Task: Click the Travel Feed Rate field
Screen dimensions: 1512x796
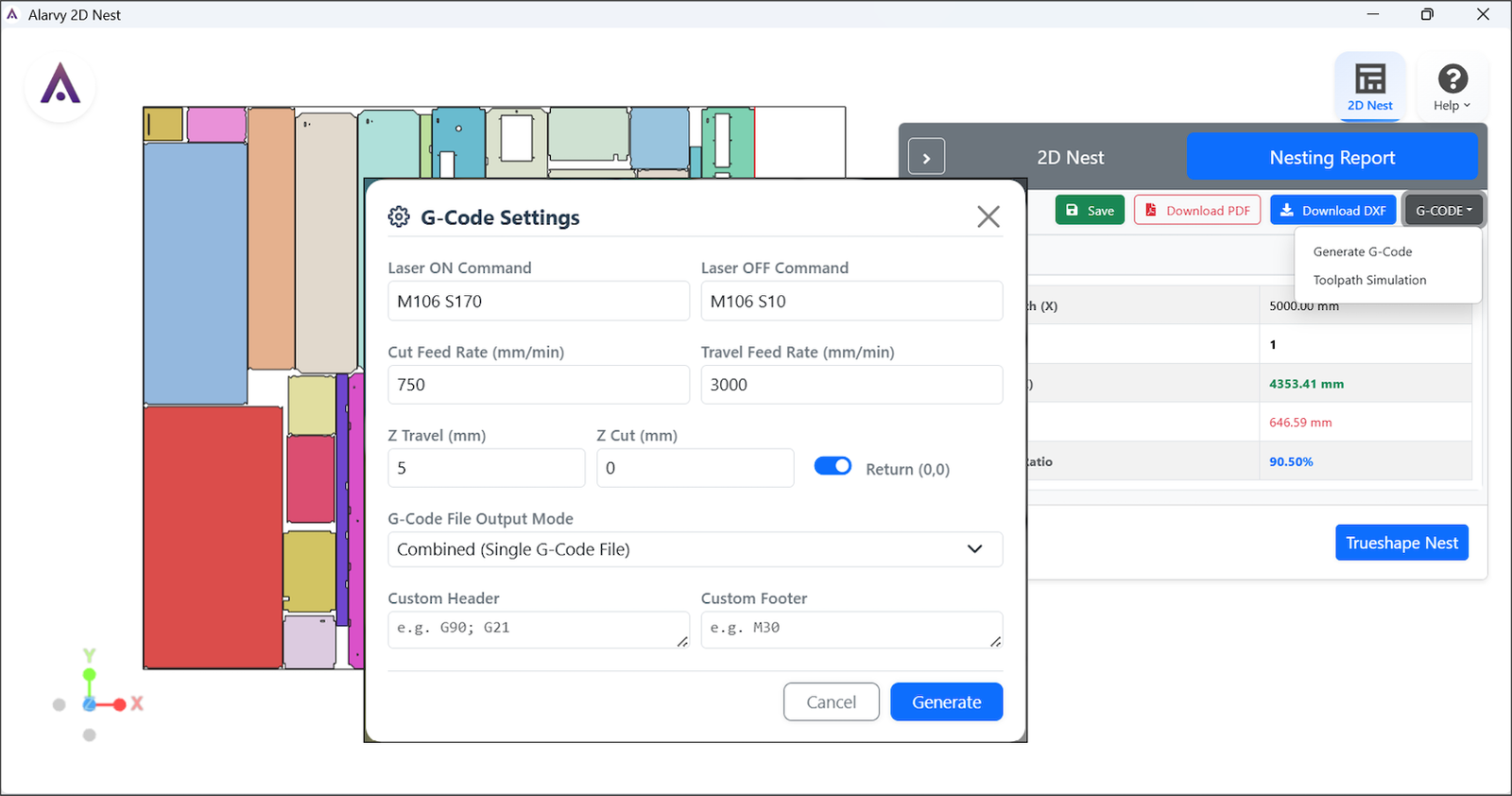Action: (851, 385)
